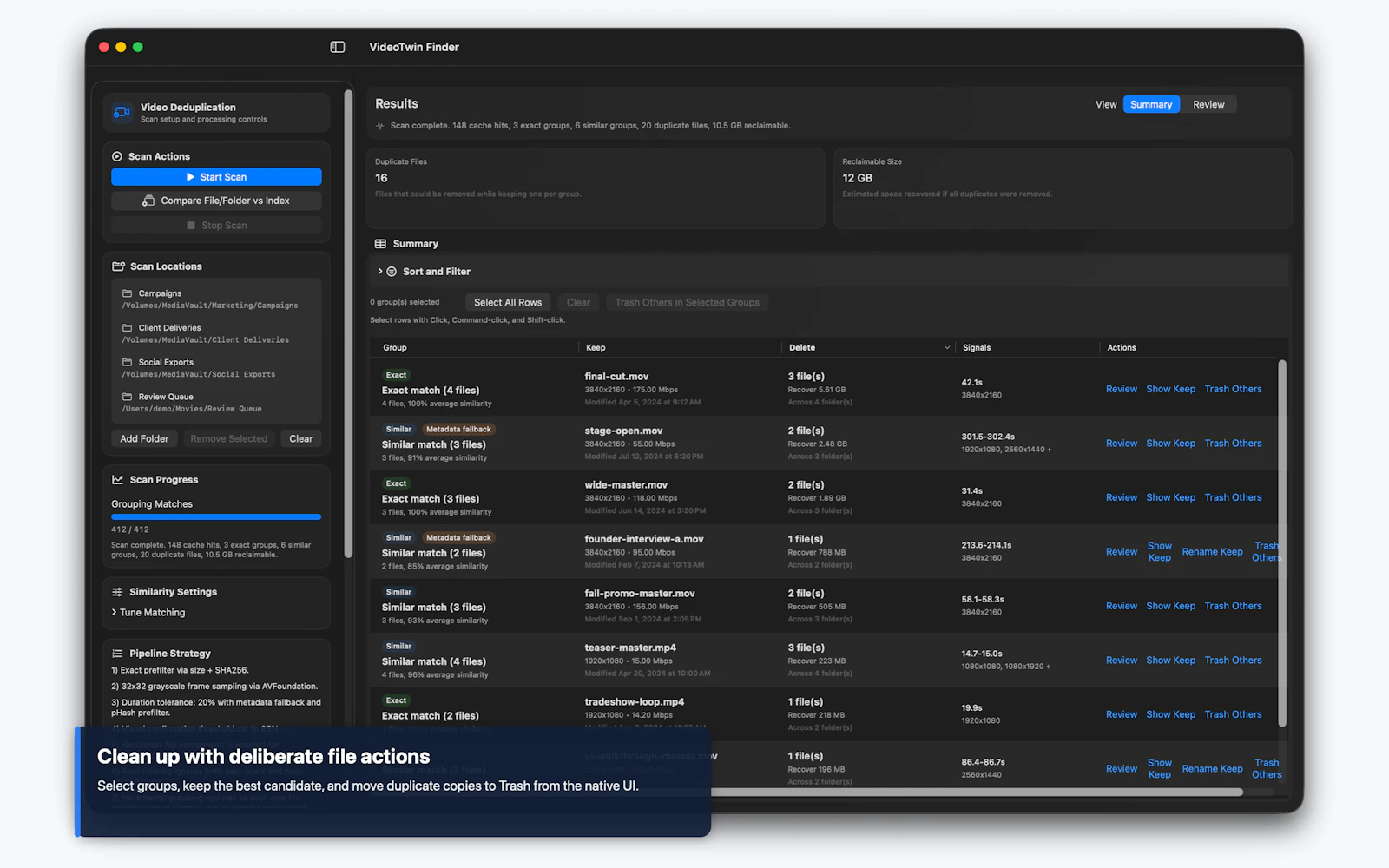Viewport: 1389px width, 868px height.
Task: Click the Similar tag on teaser-master.mp4 row
Action: point(398,647)
